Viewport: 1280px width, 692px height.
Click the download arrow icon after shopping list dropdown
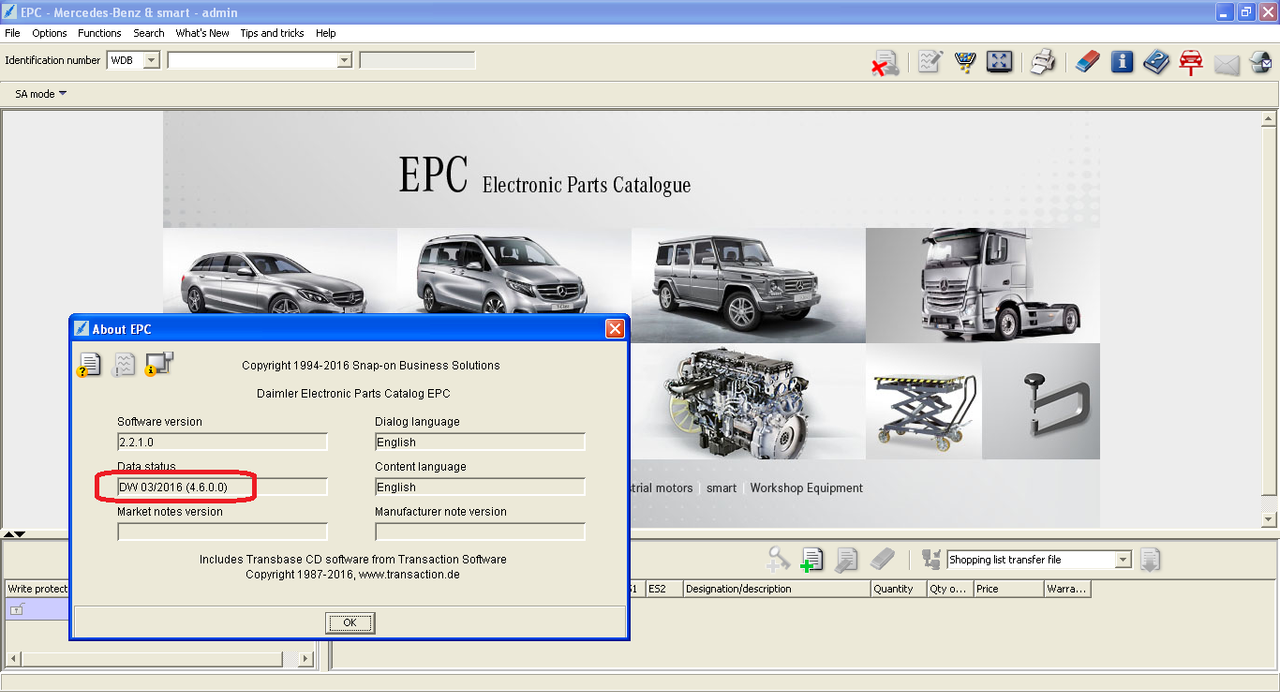(1150, 559)
